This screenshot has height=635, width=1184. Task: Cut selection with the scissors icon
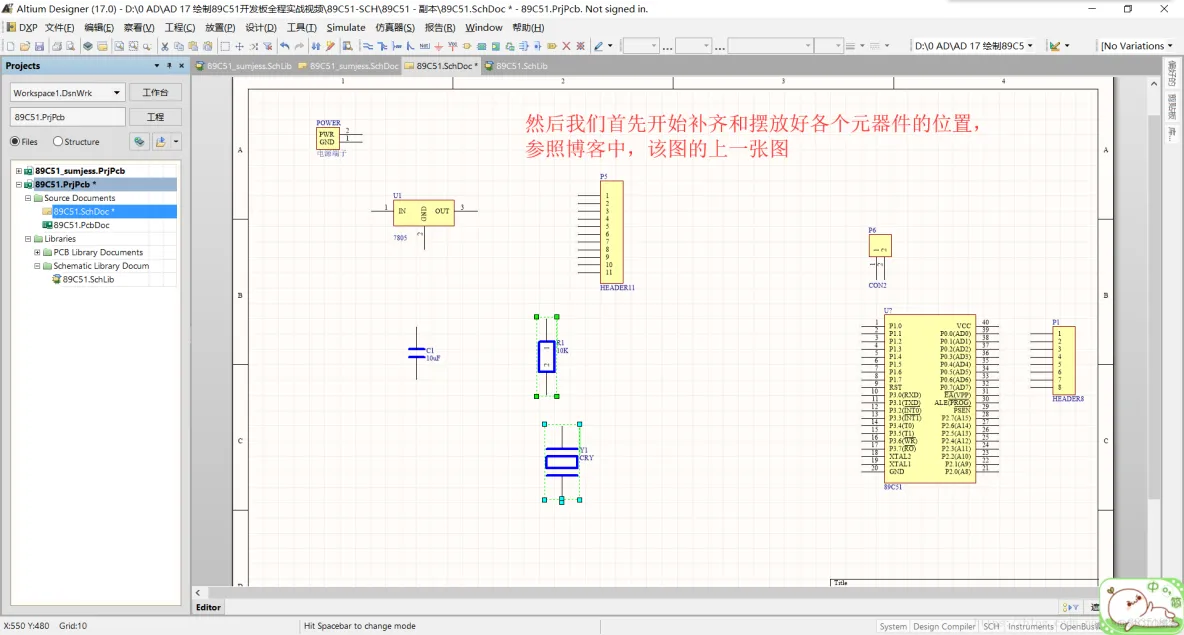165,46
